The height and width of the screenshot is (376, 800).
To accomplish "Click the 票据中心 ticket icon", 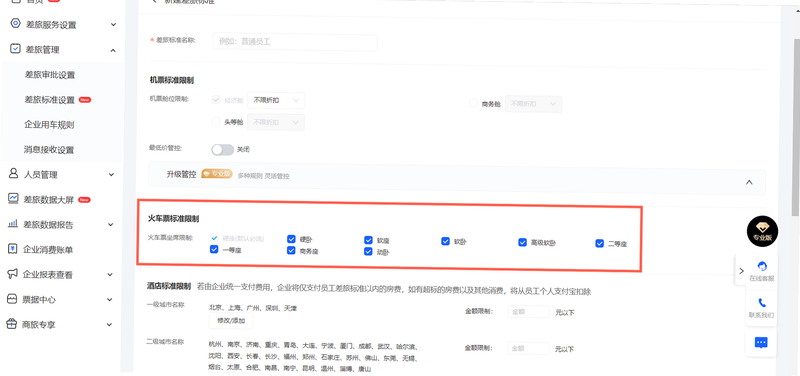I will pos(12,299).
